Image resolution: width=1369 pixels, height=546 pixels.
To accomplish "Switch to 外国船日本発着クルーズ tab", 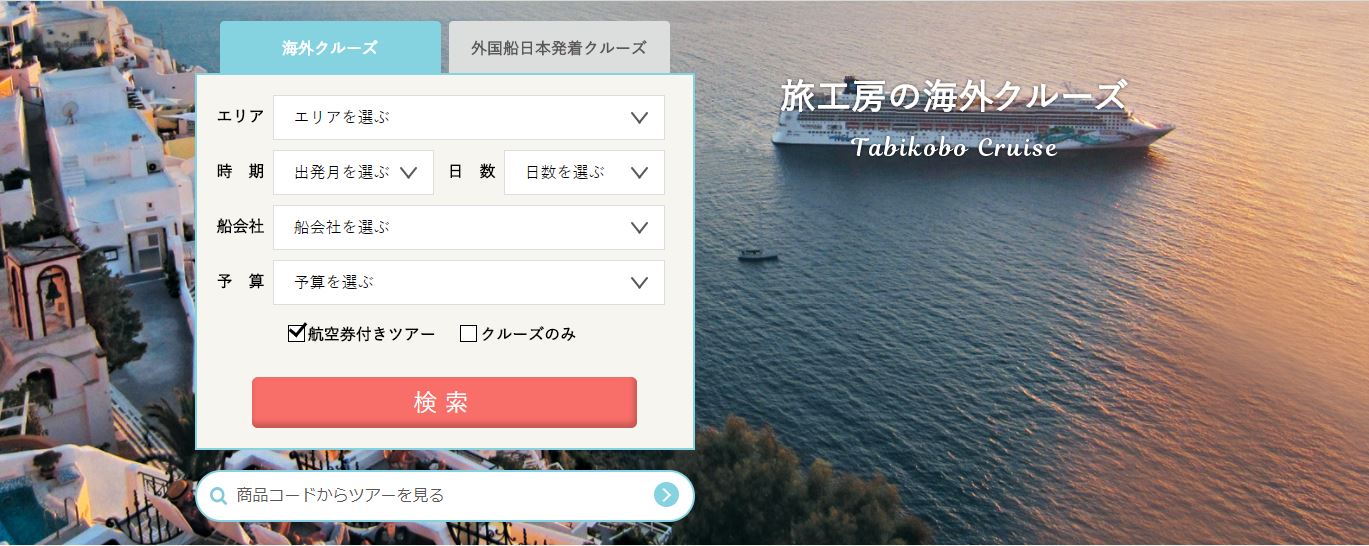I will tap(559, 47).
